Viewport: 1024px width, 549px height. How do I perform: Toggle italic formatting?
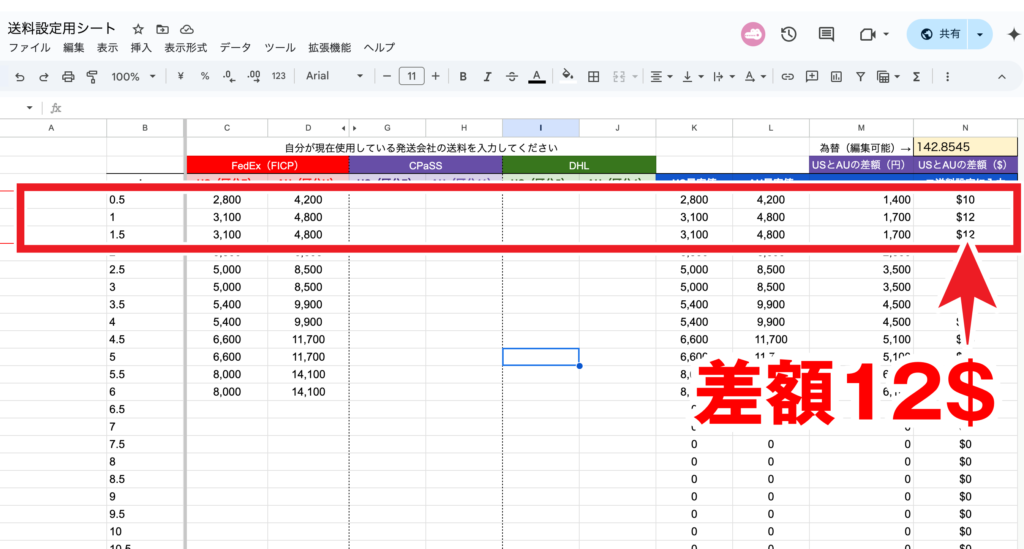point(487,76)
